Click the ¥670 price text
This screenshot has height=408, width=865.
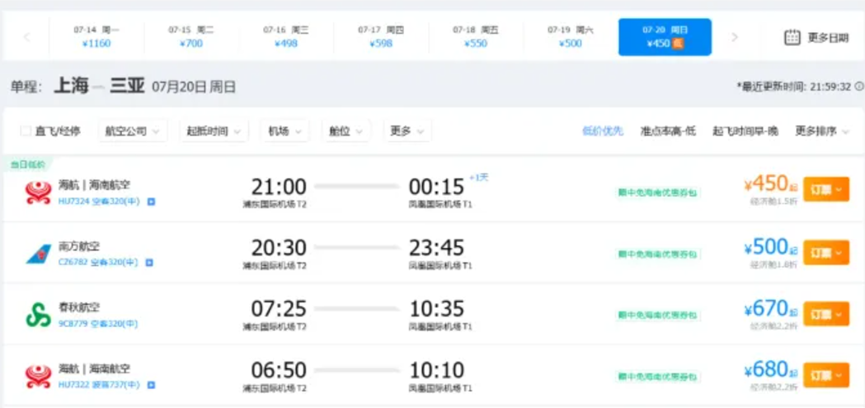[770, 308]
